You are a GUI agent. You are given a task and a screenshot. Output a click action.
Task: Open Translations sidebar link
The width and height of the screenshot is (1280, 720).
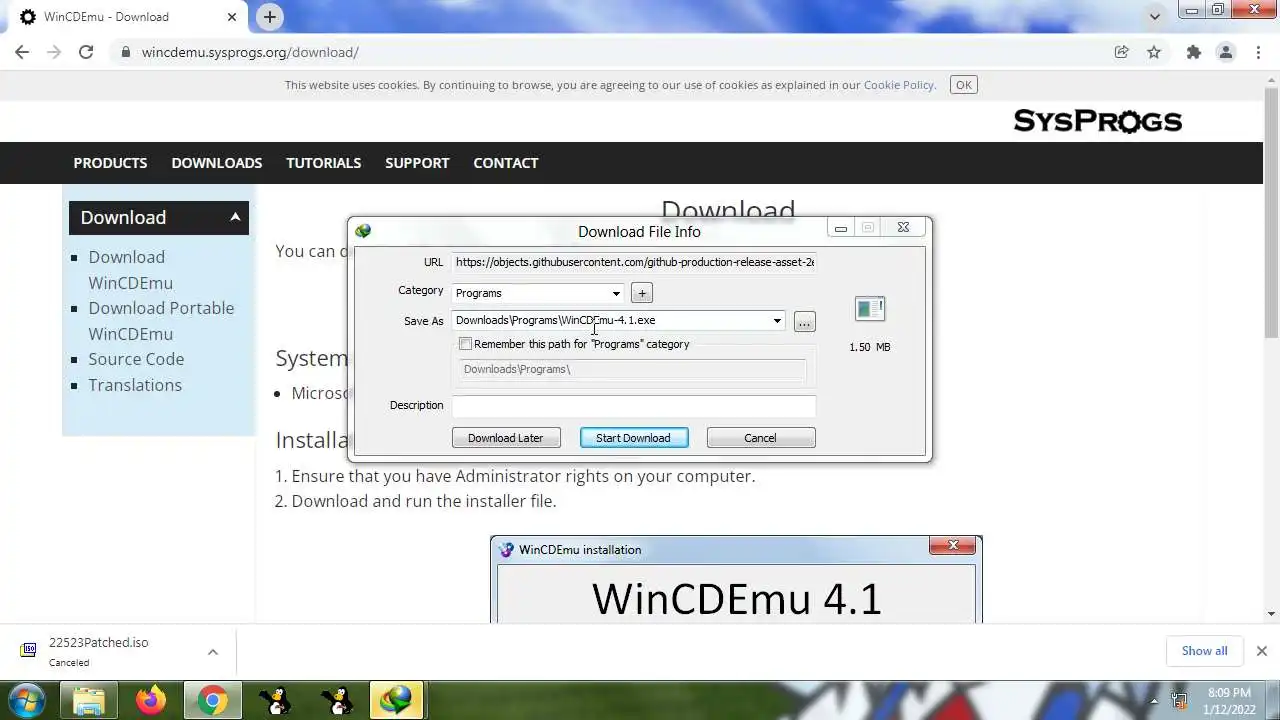pos(135,385)
